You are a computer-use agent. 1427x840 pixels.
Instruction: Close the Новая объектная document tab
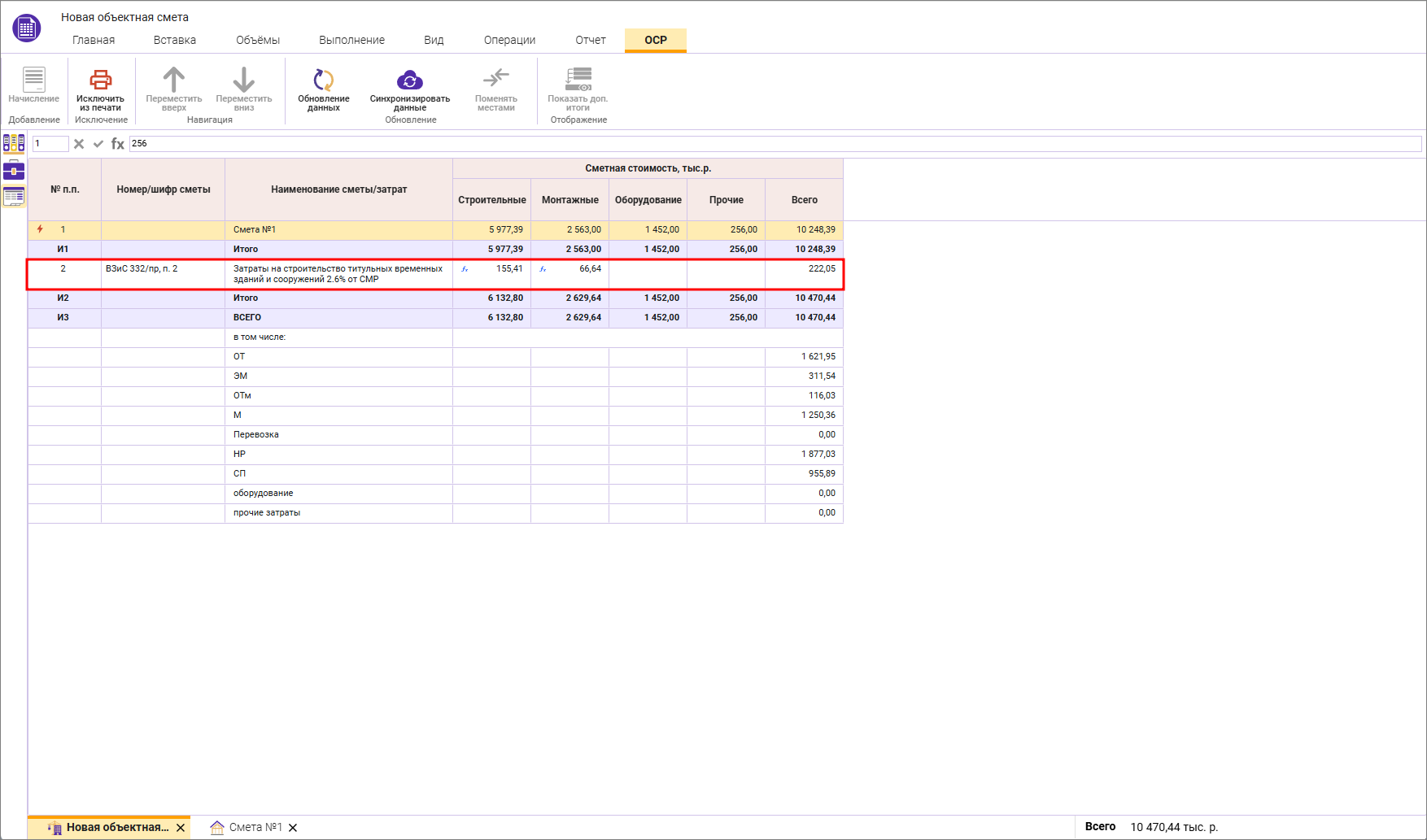(181, 828)
